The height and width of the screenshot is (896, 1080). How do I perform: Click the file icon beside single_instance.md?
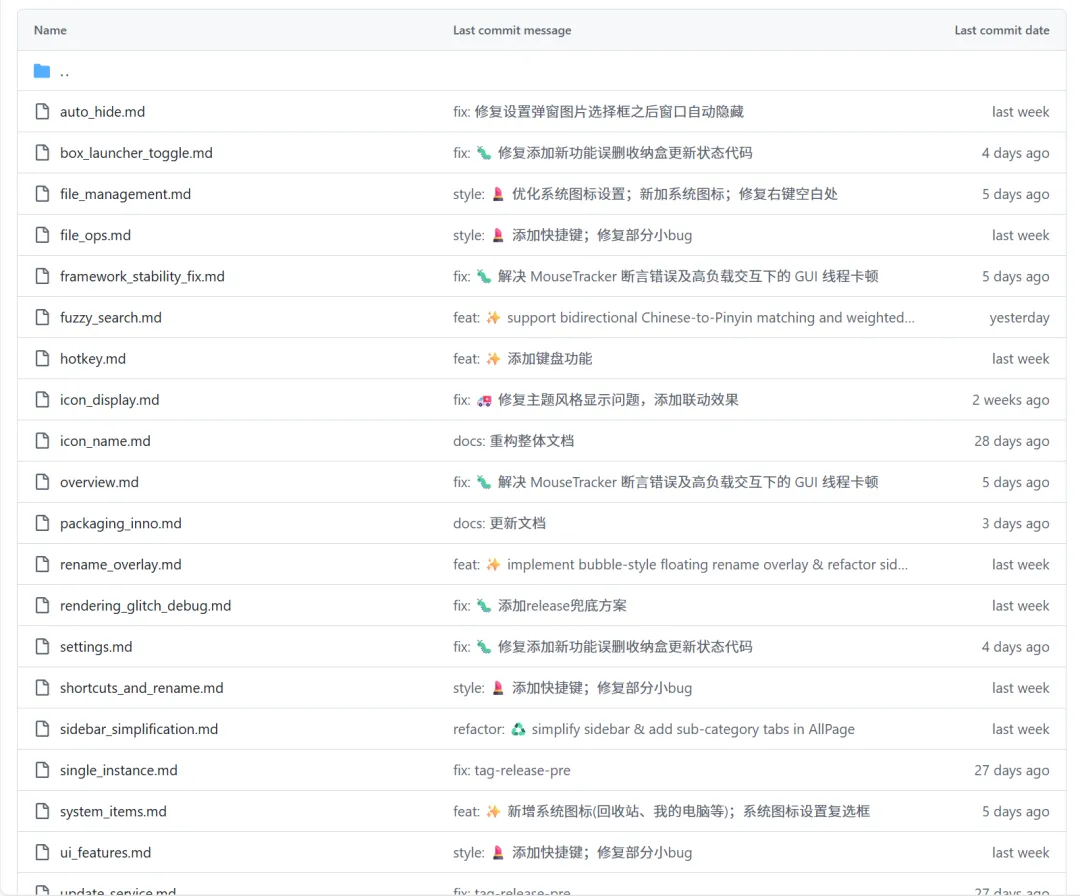click(42, 770)
